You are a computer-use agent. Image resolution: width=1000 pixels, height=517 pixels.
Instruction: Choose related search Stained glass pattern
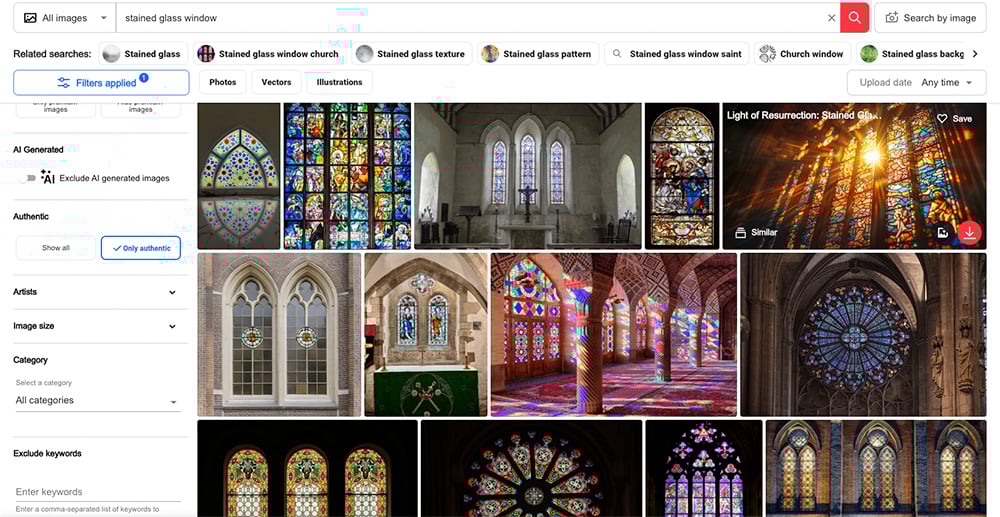[538, 54]
